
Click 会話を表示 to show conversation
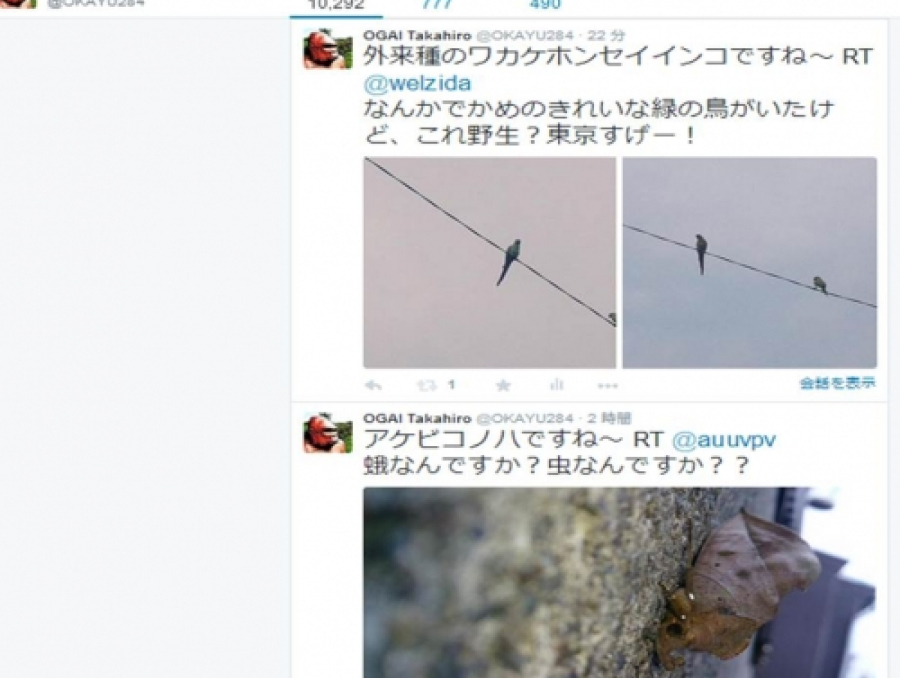838,383
